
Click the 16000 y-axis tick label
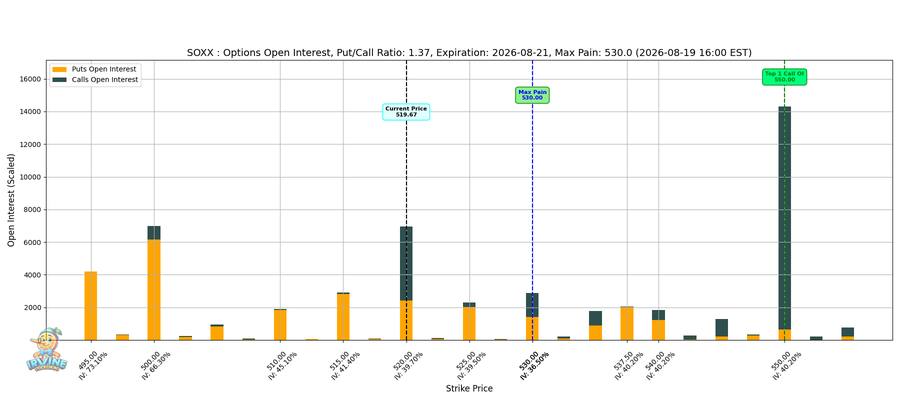point(30,79)
